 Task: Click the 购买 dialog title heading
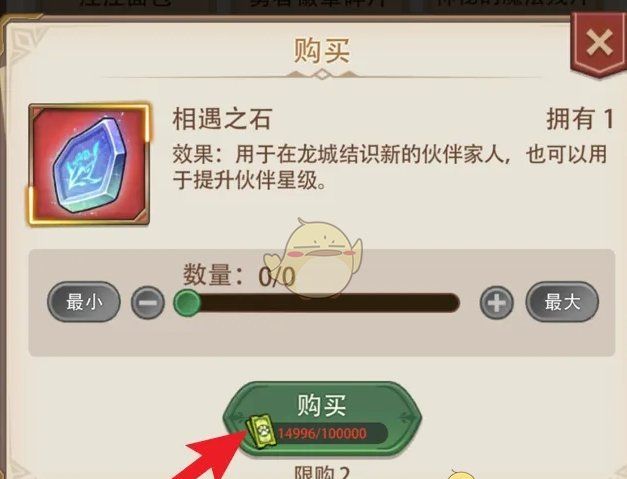tap(322, 50)
